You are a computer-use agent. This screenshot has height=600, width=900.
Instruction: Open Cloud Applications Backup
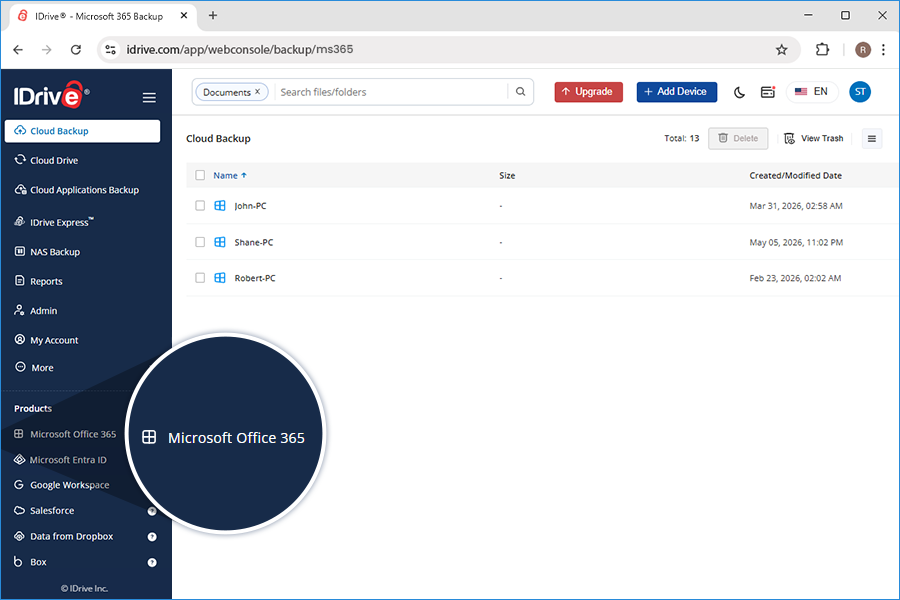pyautogui.click(x=77, y=190)
